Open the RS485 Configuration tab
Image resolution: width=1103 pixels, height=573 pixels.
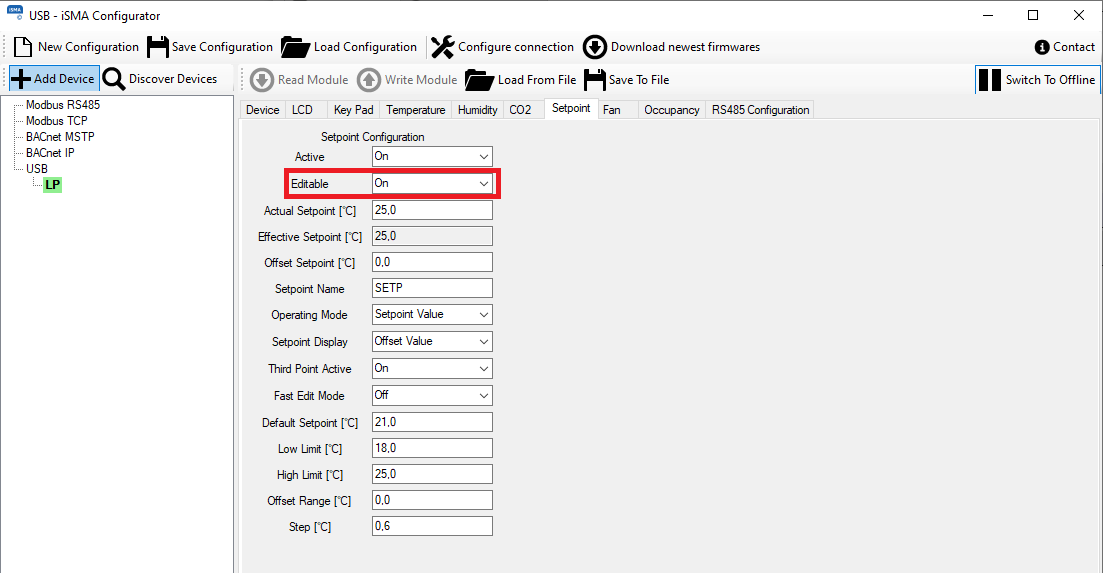point(760,110)
